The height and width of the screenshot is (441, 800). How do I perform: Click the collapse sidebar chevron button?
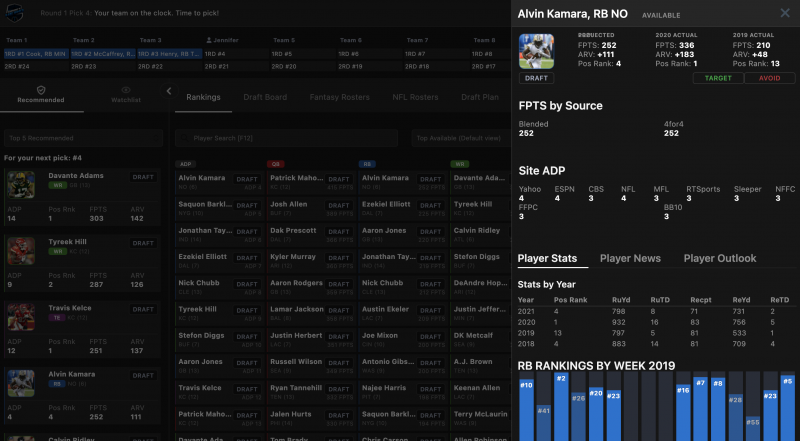point(169,91)
